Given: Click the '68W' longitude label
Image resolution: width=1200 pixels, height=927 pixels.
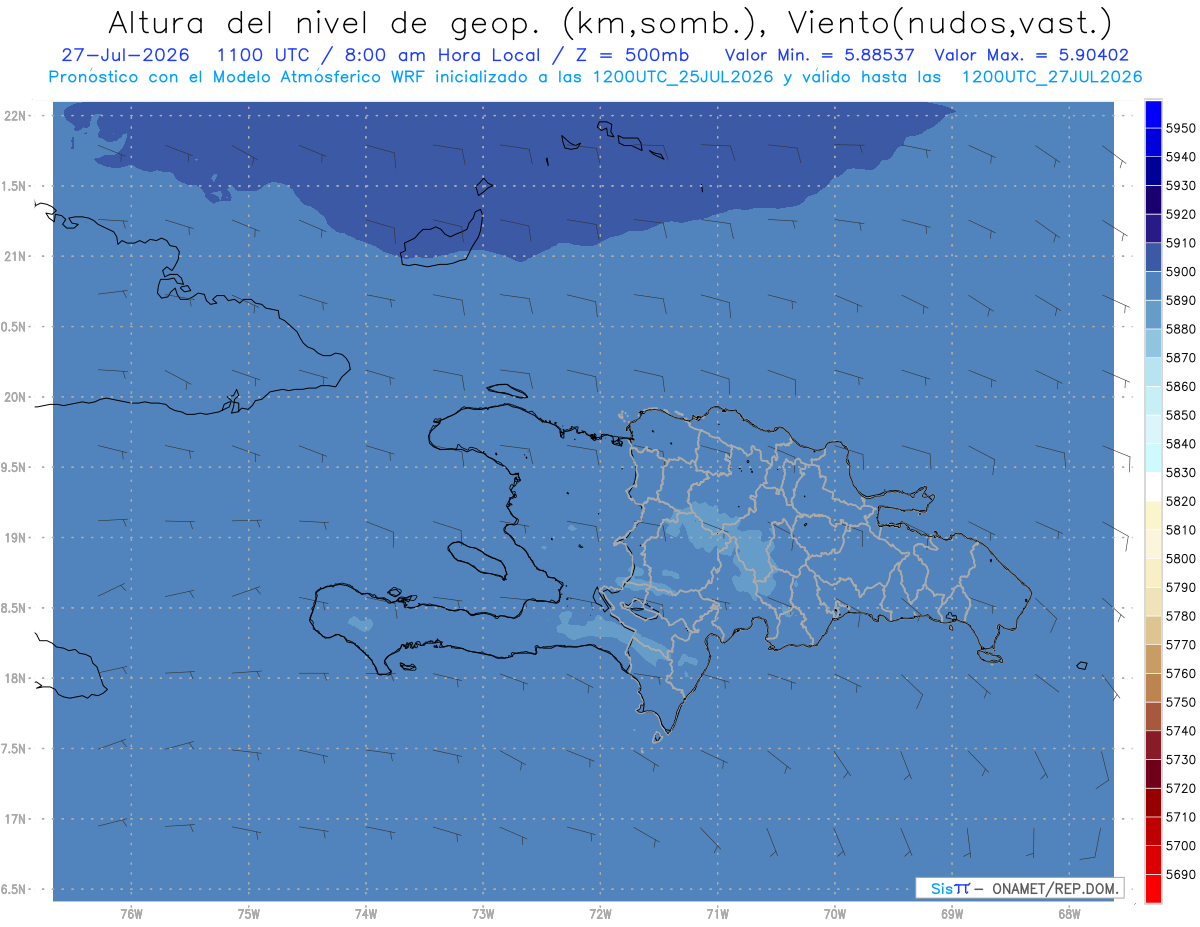Looking at the screenshot, I should pos(1068,914).
